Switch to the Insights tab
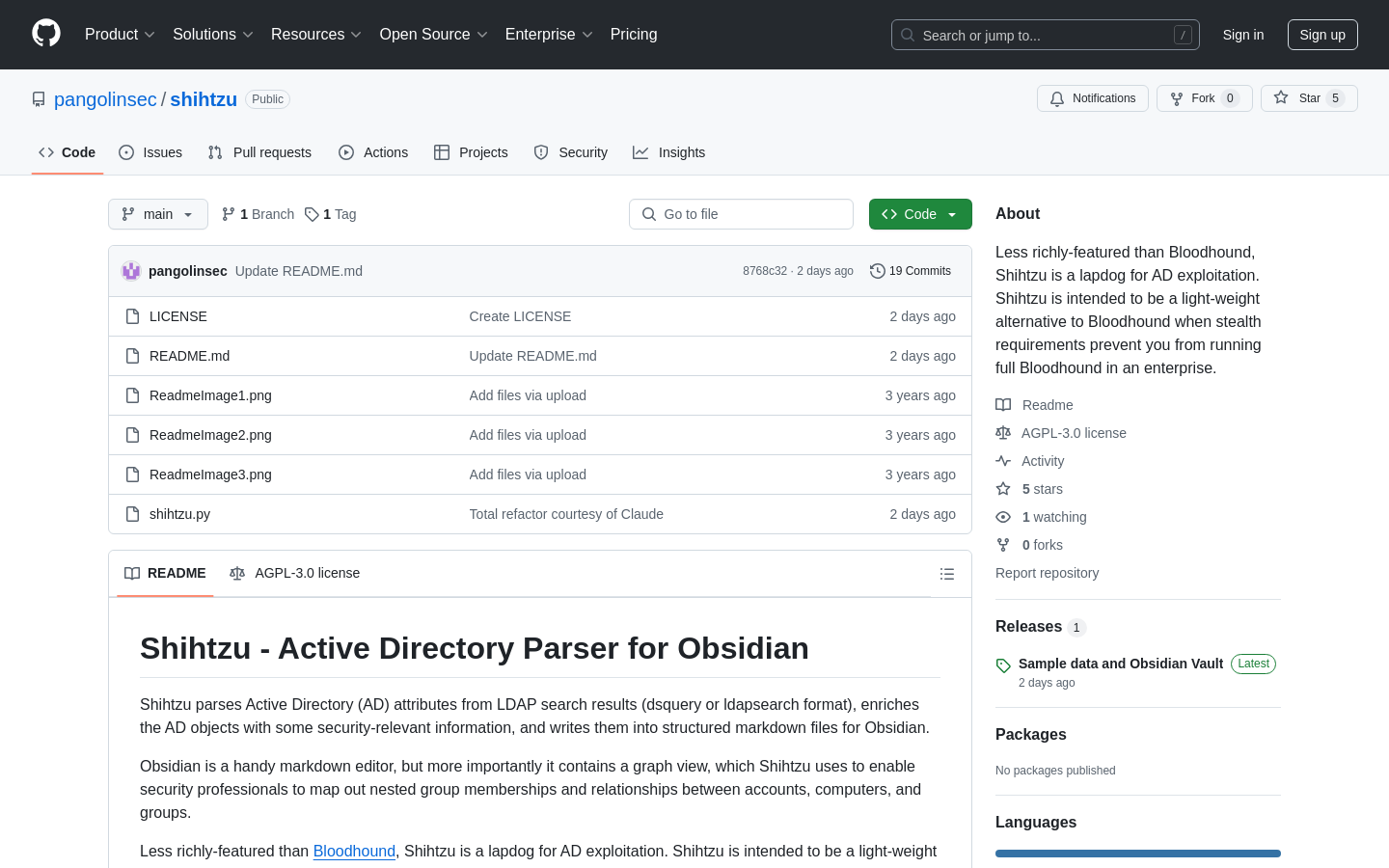Screen dimensions: 1389x868 669,152
